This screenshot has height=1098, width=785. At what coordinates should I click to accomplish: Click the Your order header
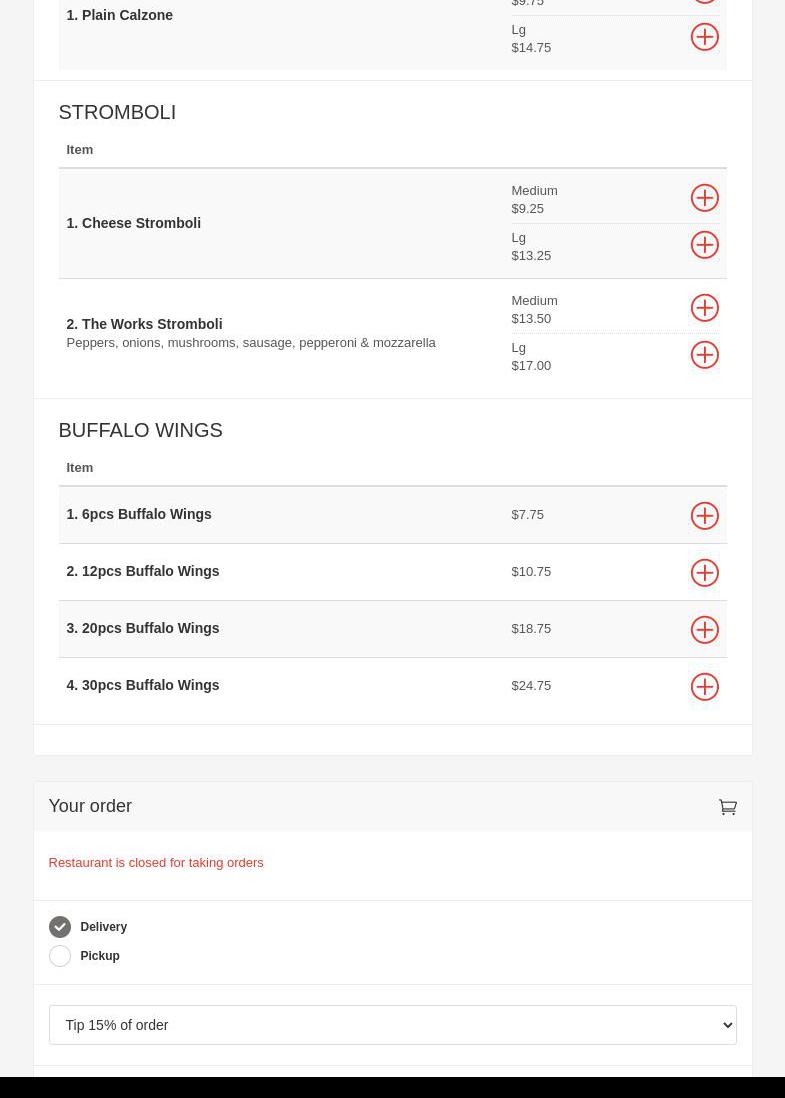pos(90,806)
